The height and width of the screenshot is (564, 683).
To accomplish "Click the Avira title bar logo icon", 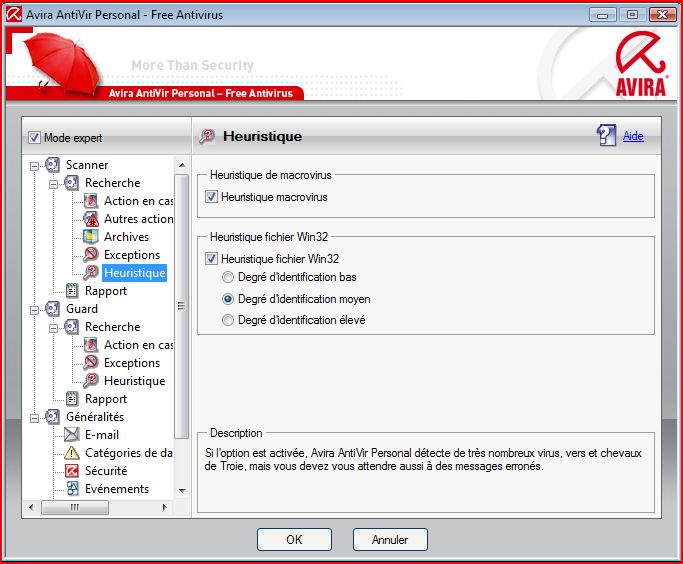I will click(x=14, y=14).
